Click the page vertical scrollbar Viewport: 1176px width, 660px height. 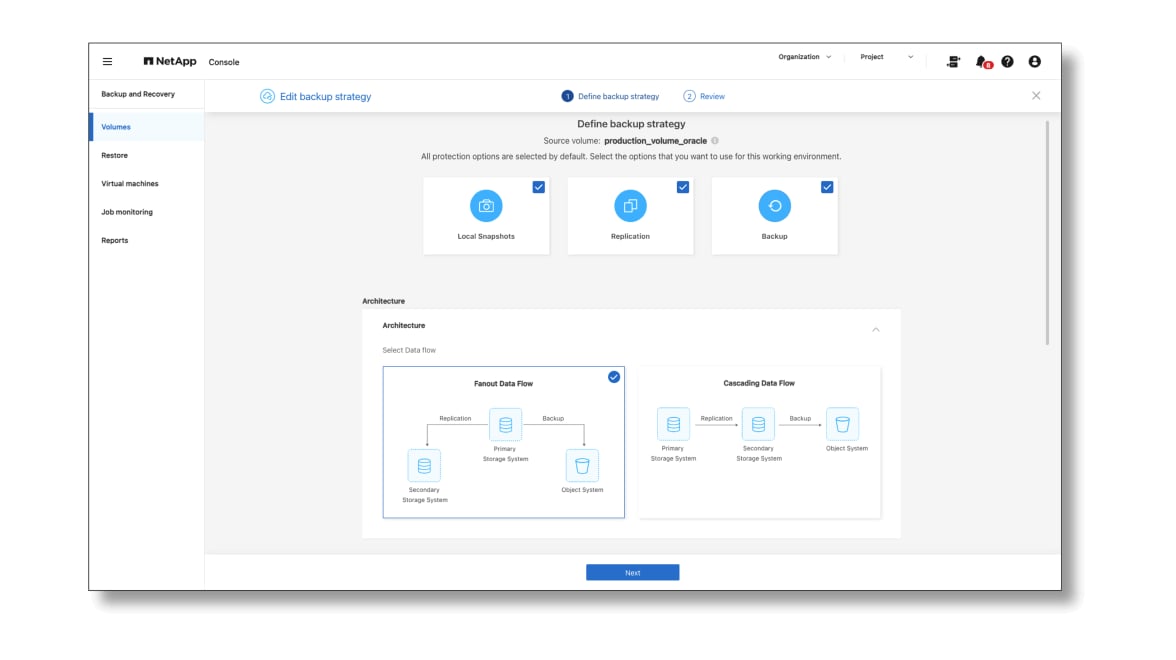[1047, 233]
